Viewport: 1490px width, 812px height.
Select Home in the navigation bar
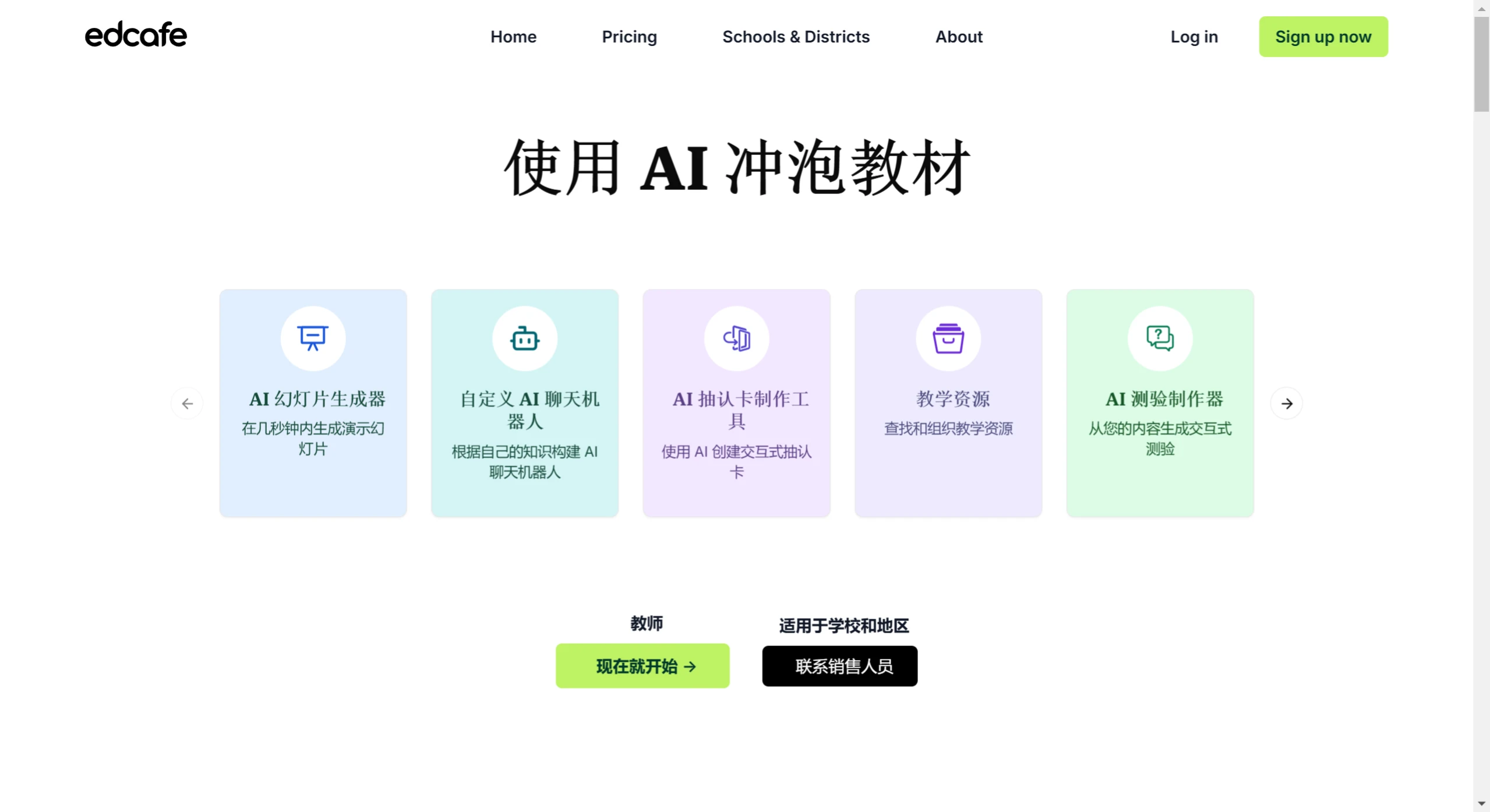tap(513, 37)
